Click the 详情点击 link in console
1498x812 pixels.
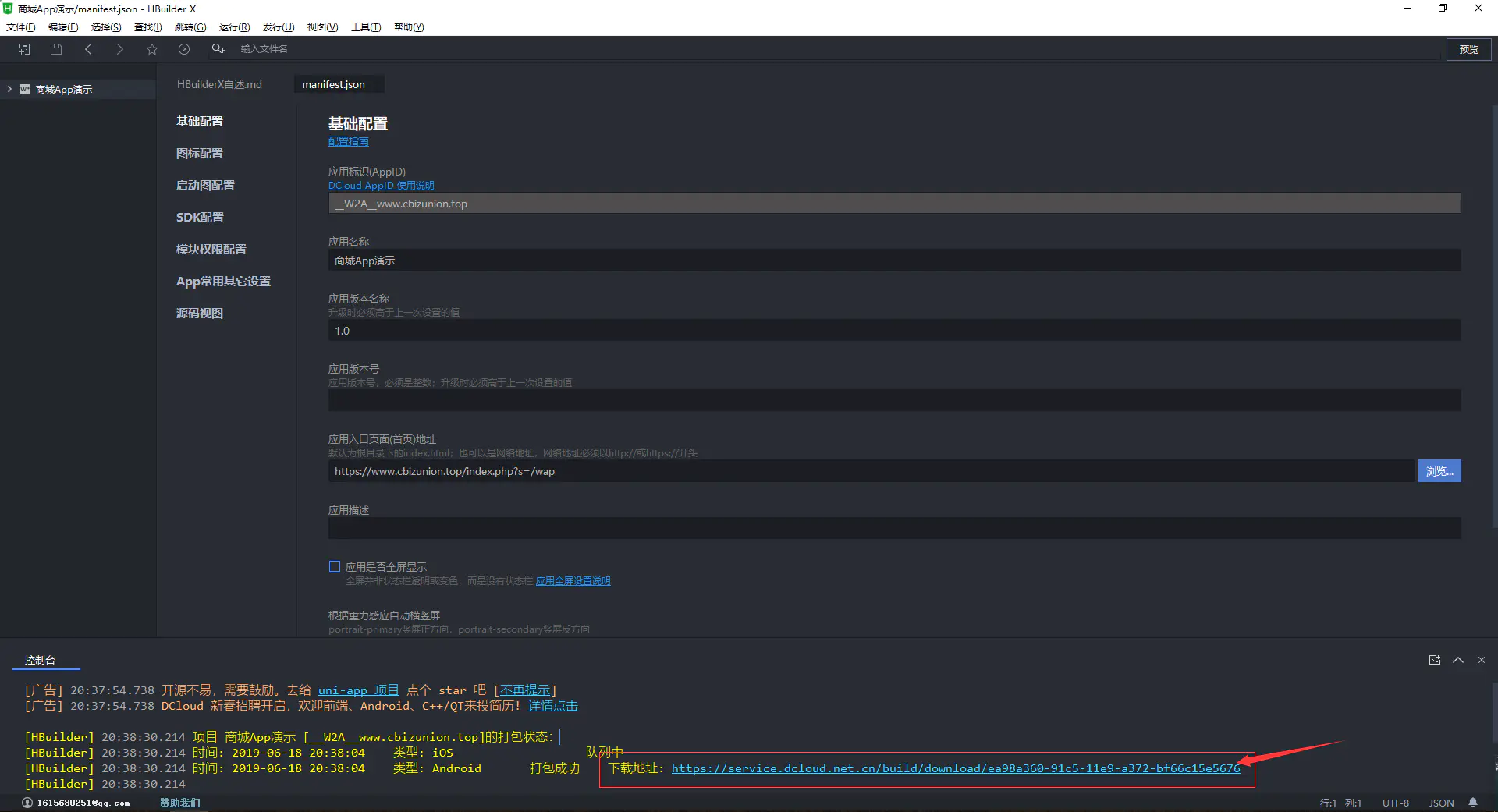(x=553, y=706)
